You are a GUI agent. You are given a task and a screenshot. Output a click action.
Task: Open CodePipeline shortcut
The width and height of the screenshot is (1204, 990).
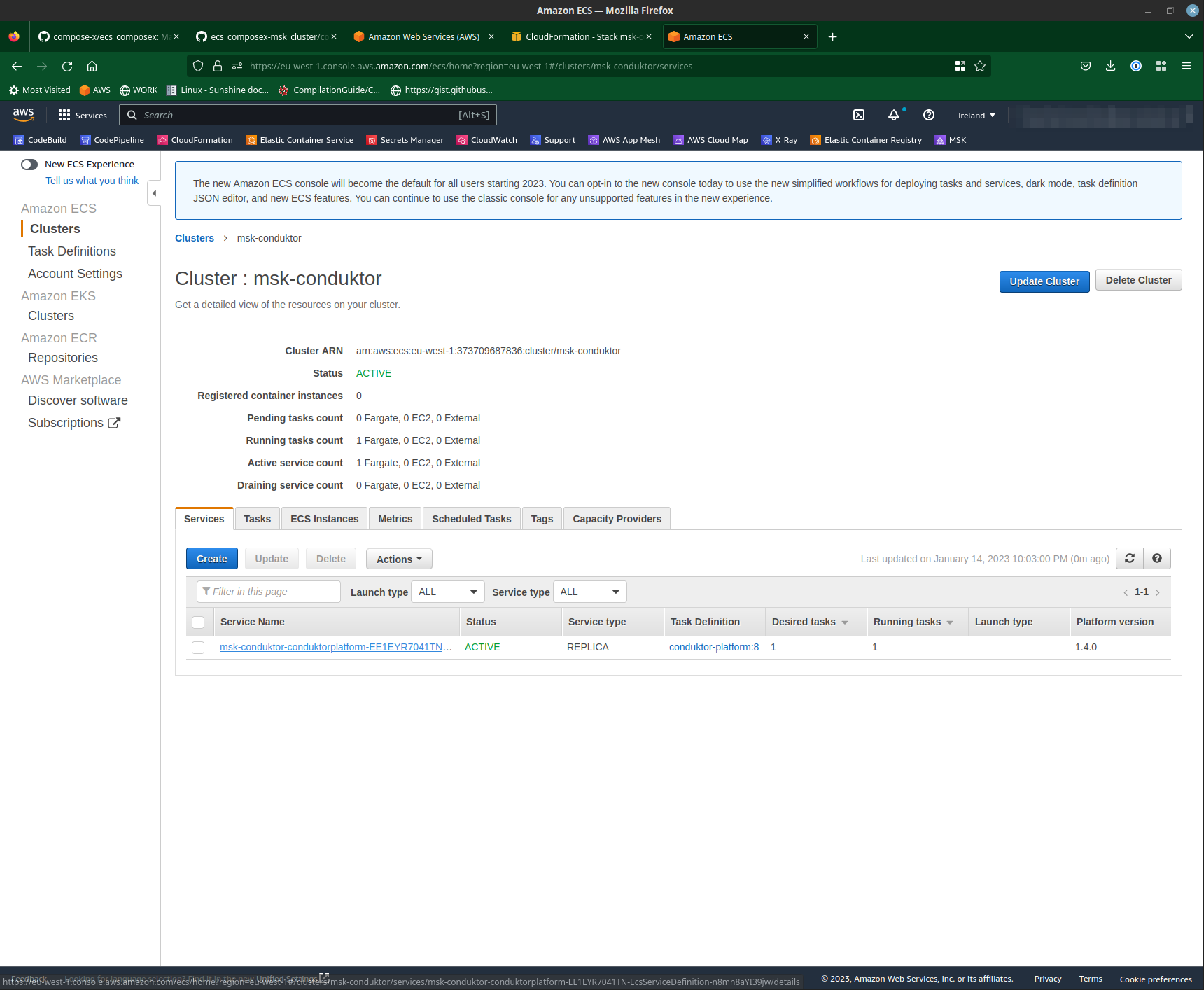coord(112,140)
